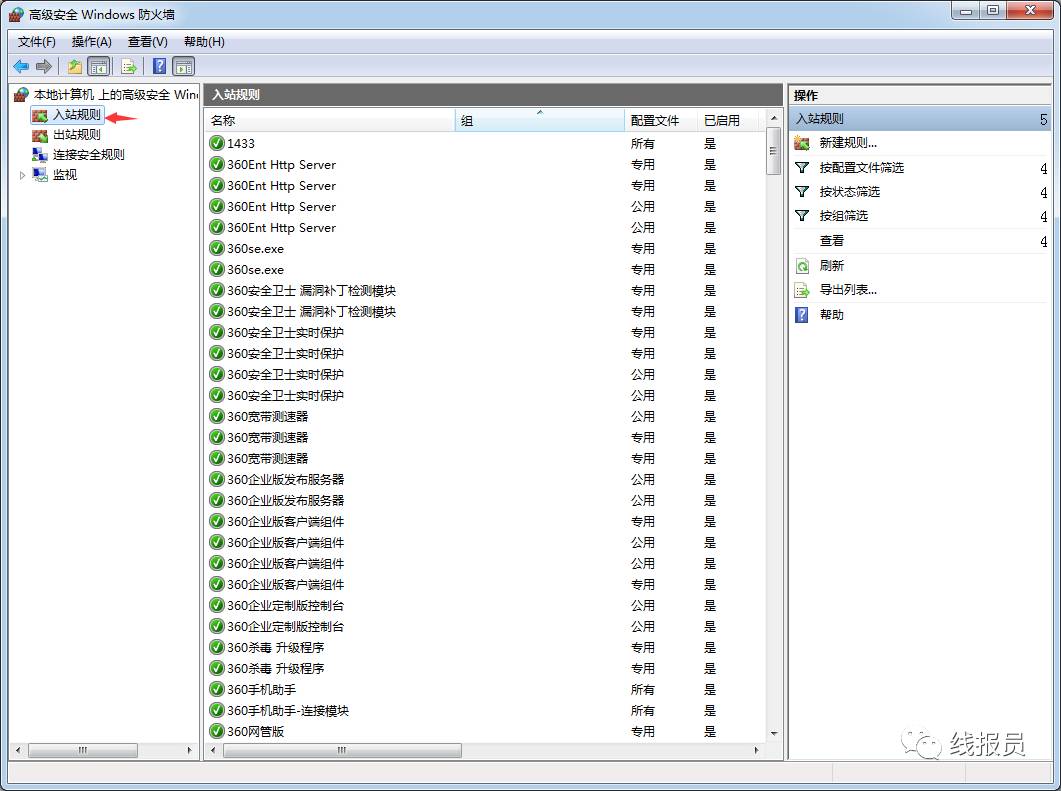Screen dimensions: 1061x791
Task: Expand submenu arrow beside 按状态筛选
Action: pyautogui.click(x=1043, y=192)
